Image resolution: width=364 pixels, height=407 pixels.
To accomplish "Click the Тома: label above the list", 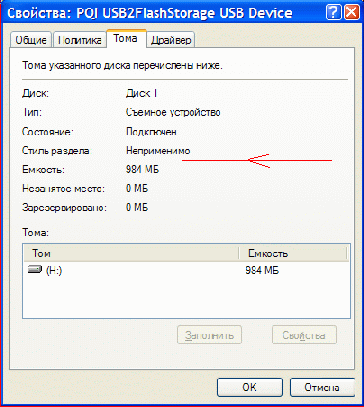I will 35,232.
